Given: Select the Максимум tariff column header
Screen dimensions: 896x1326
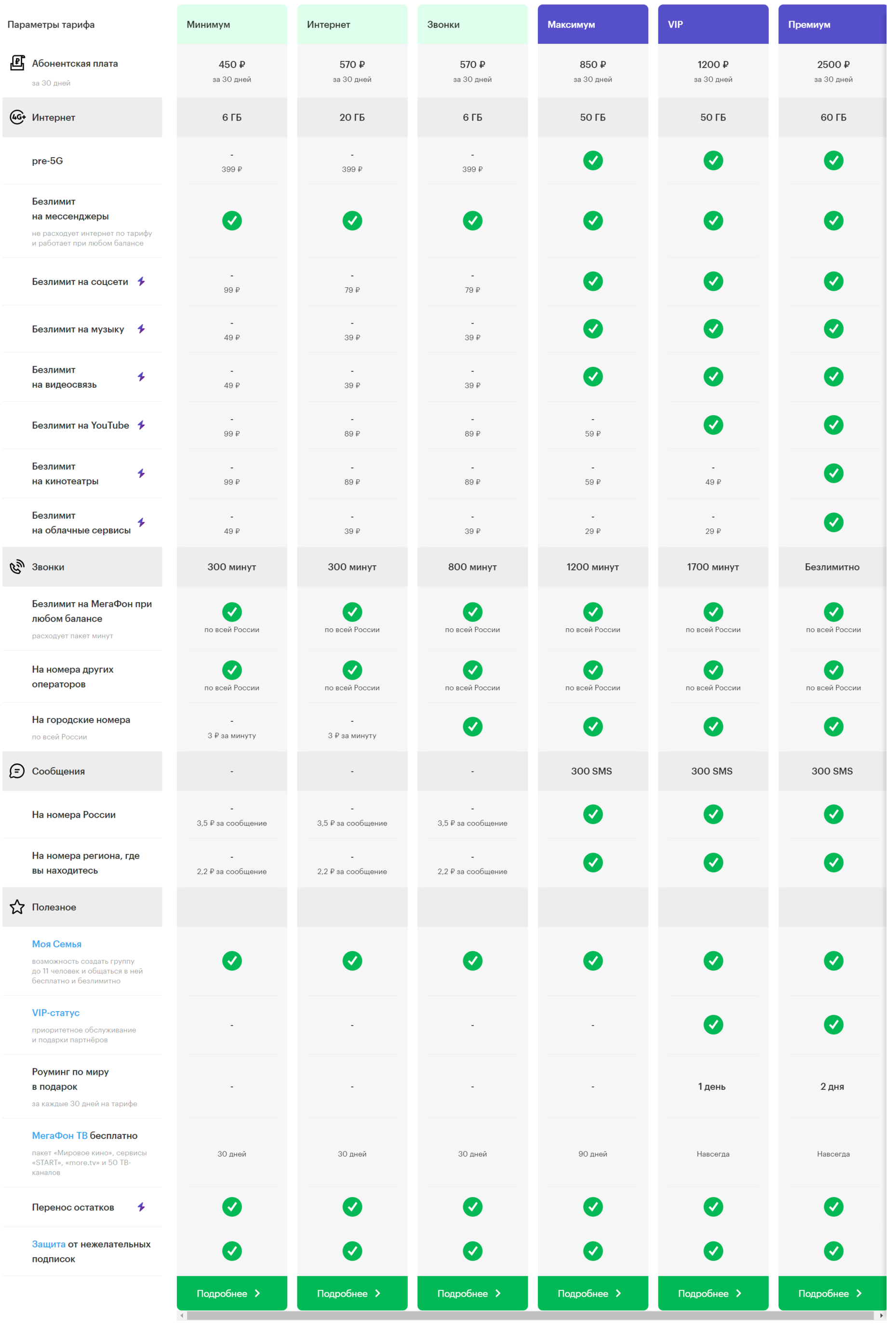Looking at the screenshot, I should coord(592,25).
